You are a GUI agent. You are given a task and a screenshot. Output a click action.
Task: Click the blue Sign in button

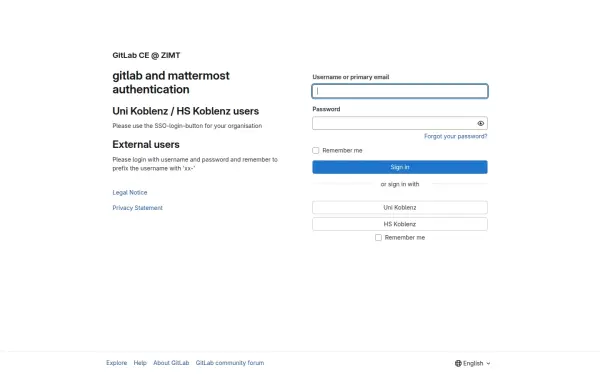click(x=400, y=167)
